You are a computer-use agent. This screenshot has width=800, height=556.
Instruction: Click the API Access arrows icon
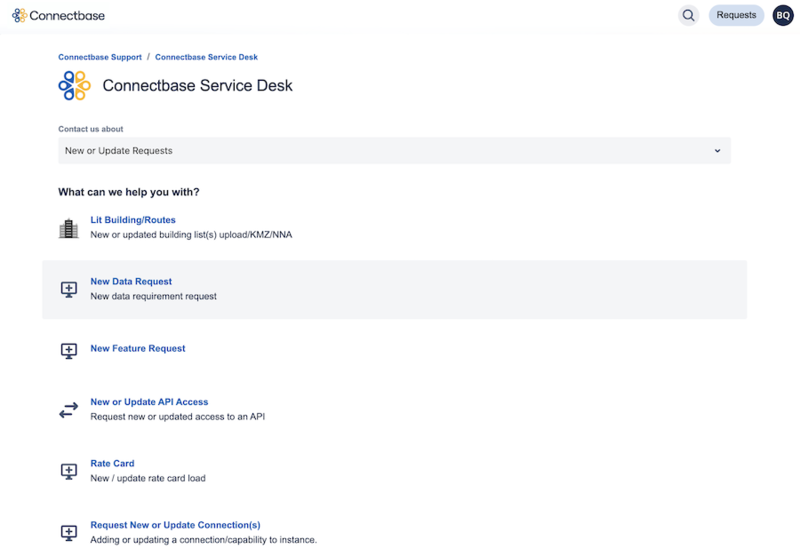(x=68, y=410)
